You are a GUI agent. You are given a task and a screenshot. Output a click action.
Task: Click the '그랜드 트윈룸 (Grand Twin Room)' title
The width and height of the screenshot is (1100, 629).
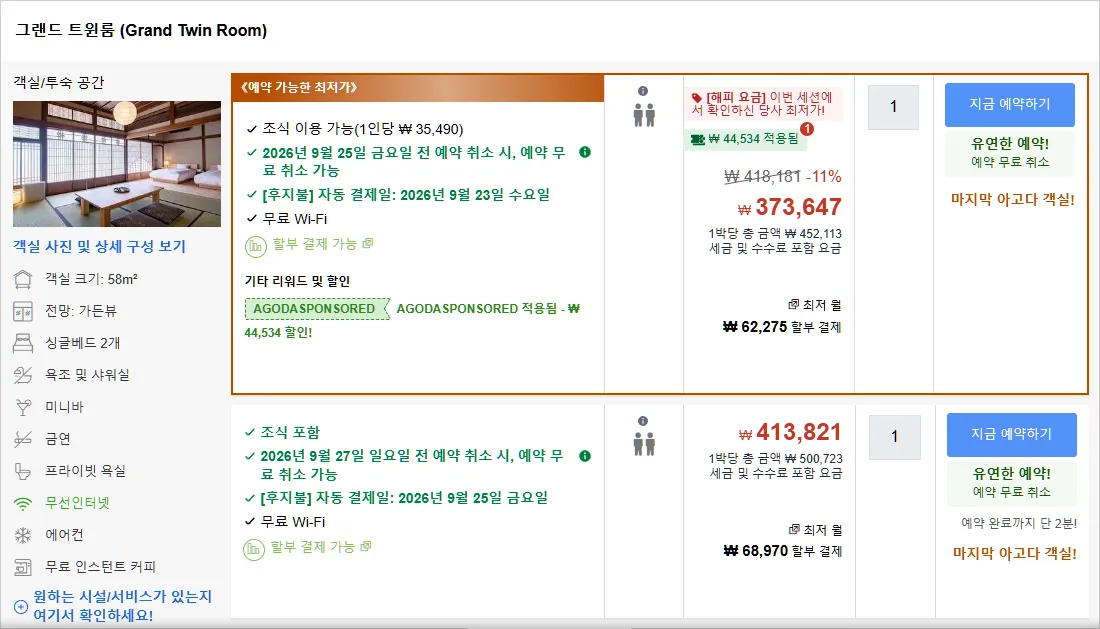click(141, 31)
